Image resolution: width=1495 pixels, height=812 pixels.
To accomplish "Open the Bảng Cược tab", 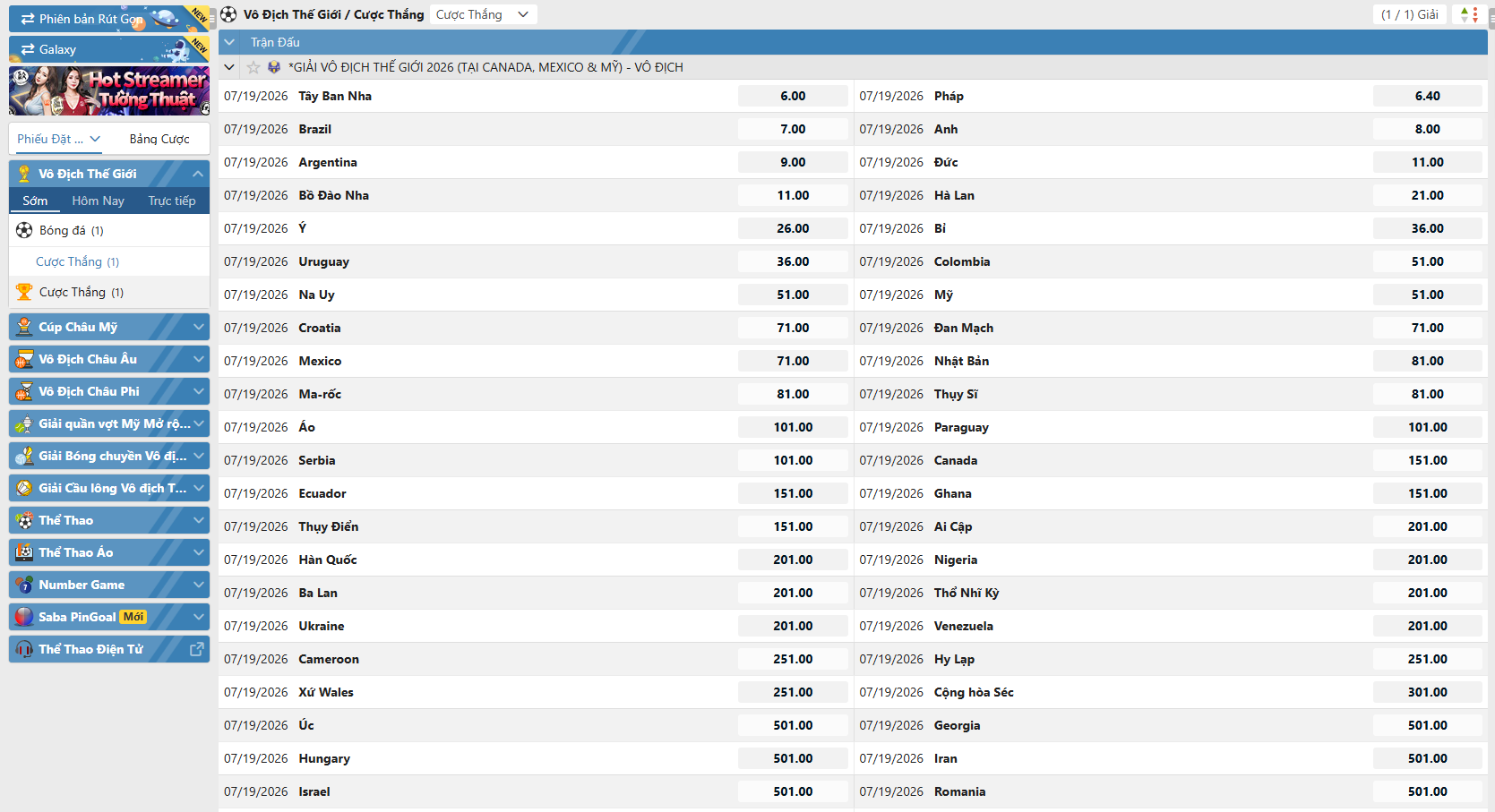I will point(159,139).
